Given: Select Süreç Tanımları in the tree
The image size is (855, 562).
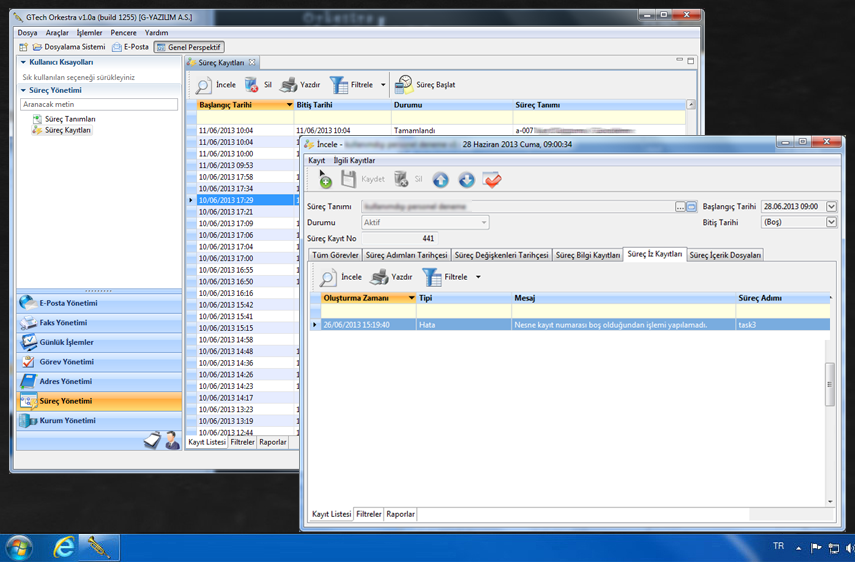Looking at the screenshot, I should pyautogui.click(x=70, y=119).
